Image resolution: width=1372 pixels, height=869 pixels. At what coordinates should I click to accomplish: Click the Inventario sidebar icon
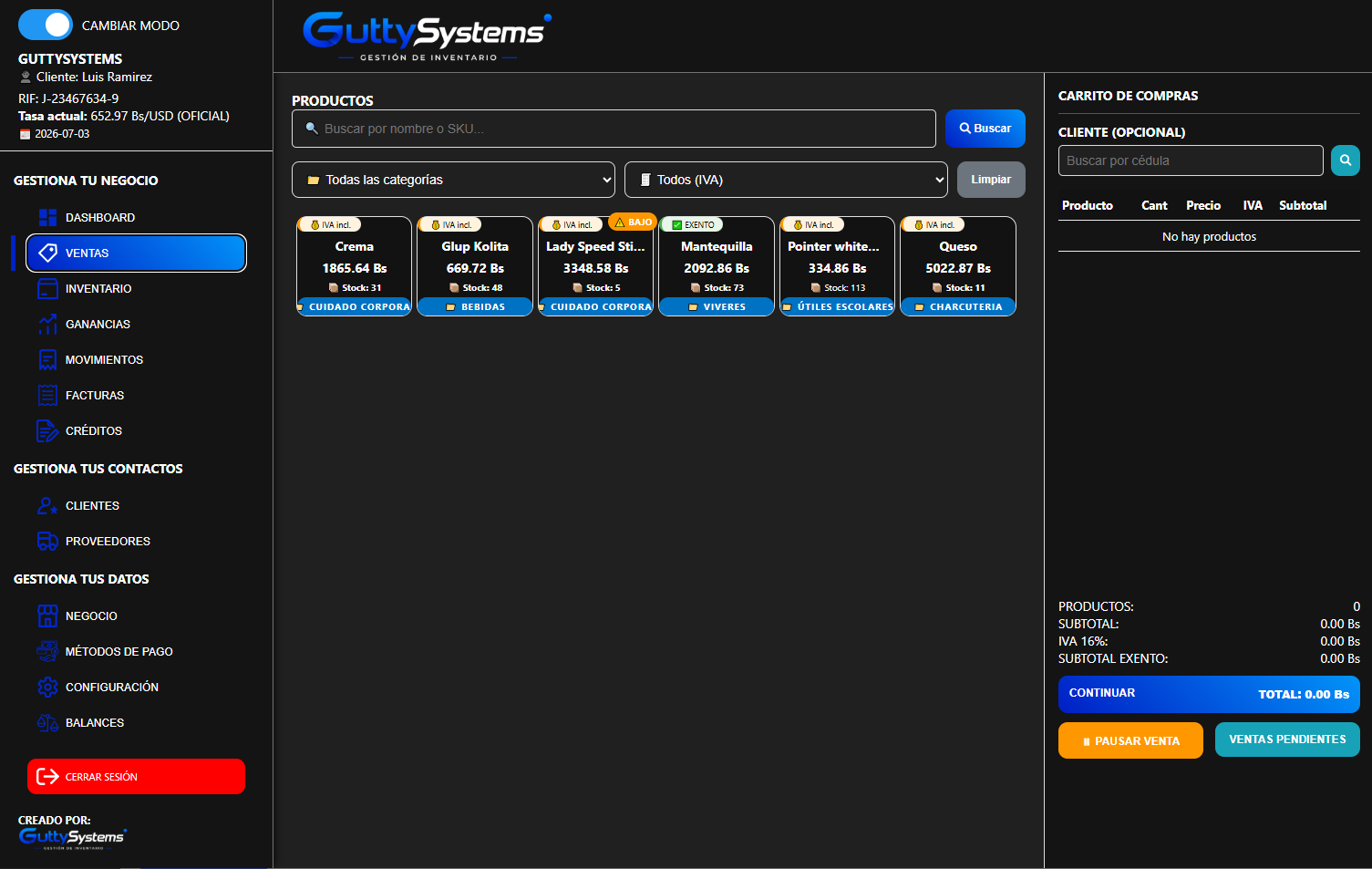click(x=48, y=288)
